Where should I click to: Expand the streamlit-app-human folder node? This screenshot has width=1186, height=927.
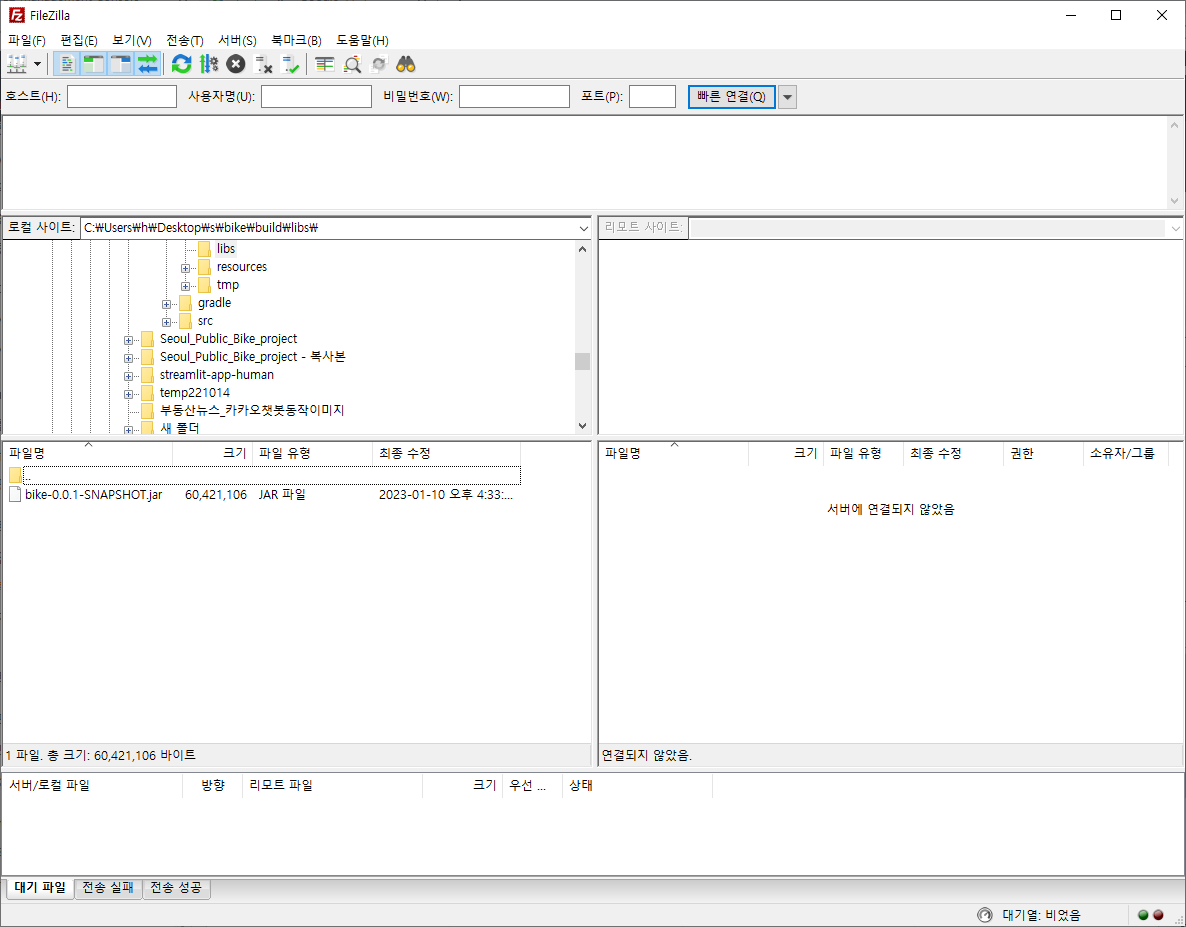pyautogui.click(x=129, y=377)
